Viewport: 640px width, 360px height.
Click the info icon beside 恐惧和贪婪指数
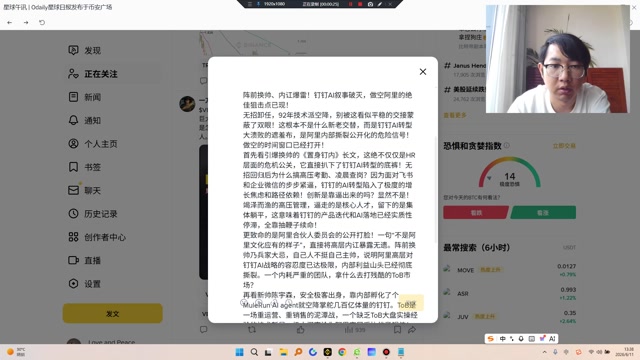[x=507, y=145]
